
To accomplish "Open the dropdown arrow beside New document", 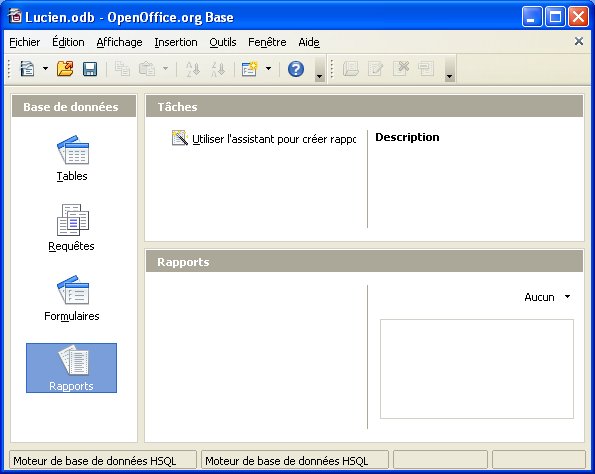I will (x=45, y=69).
